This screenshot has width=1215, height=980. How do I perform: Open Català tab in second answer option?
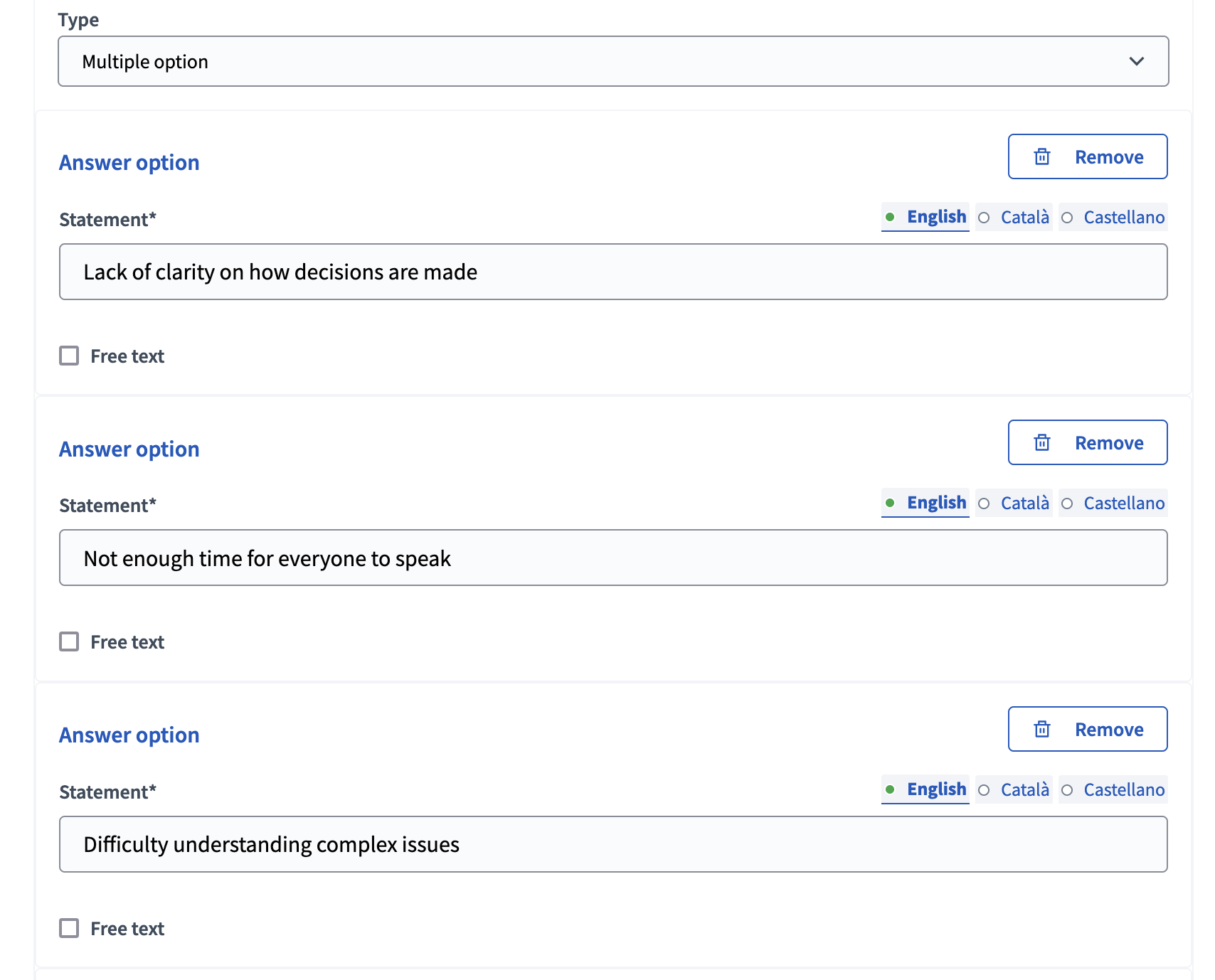pyautogui.click(x=1014, y=504)
